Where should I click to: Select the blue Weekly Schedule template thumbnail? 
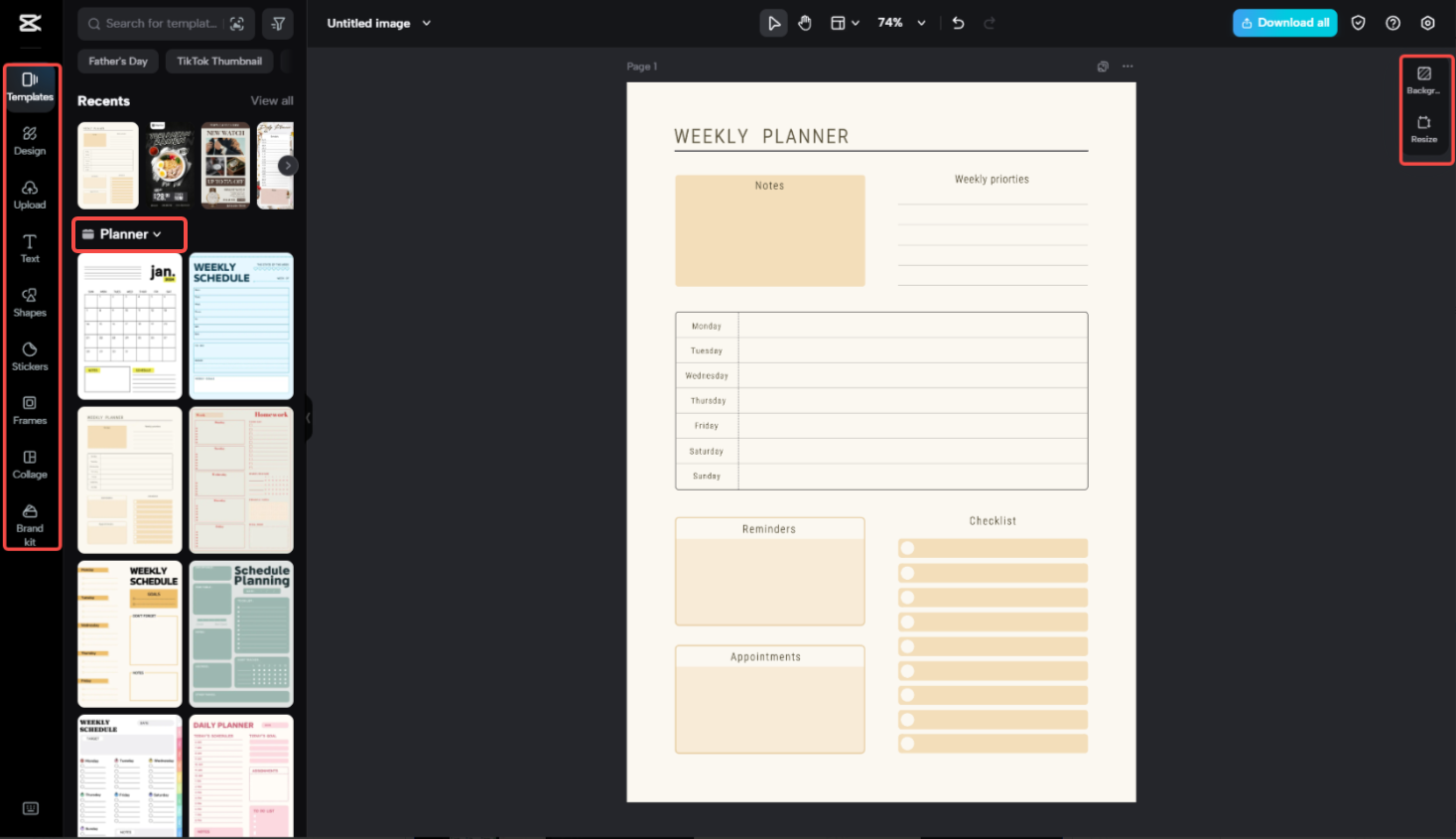click(241, 325)
